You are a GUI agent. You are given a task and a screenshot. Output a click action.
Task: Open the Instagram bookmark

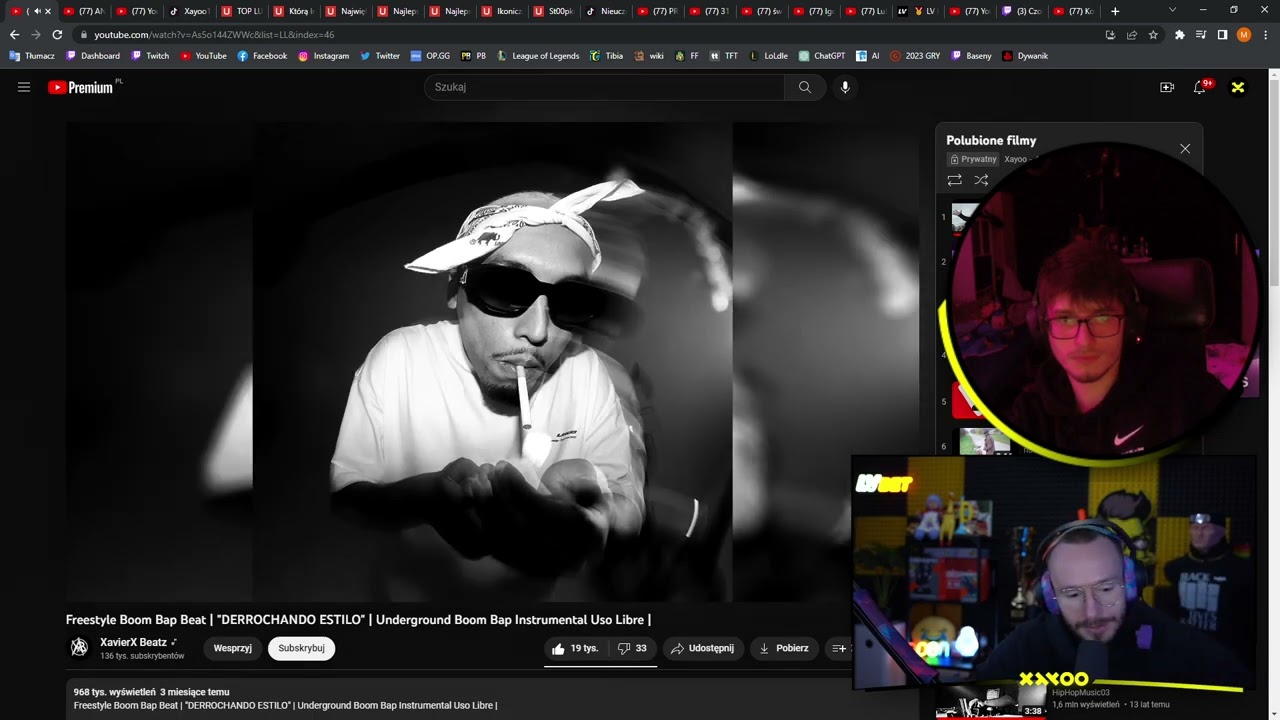[x=324, y=56]
